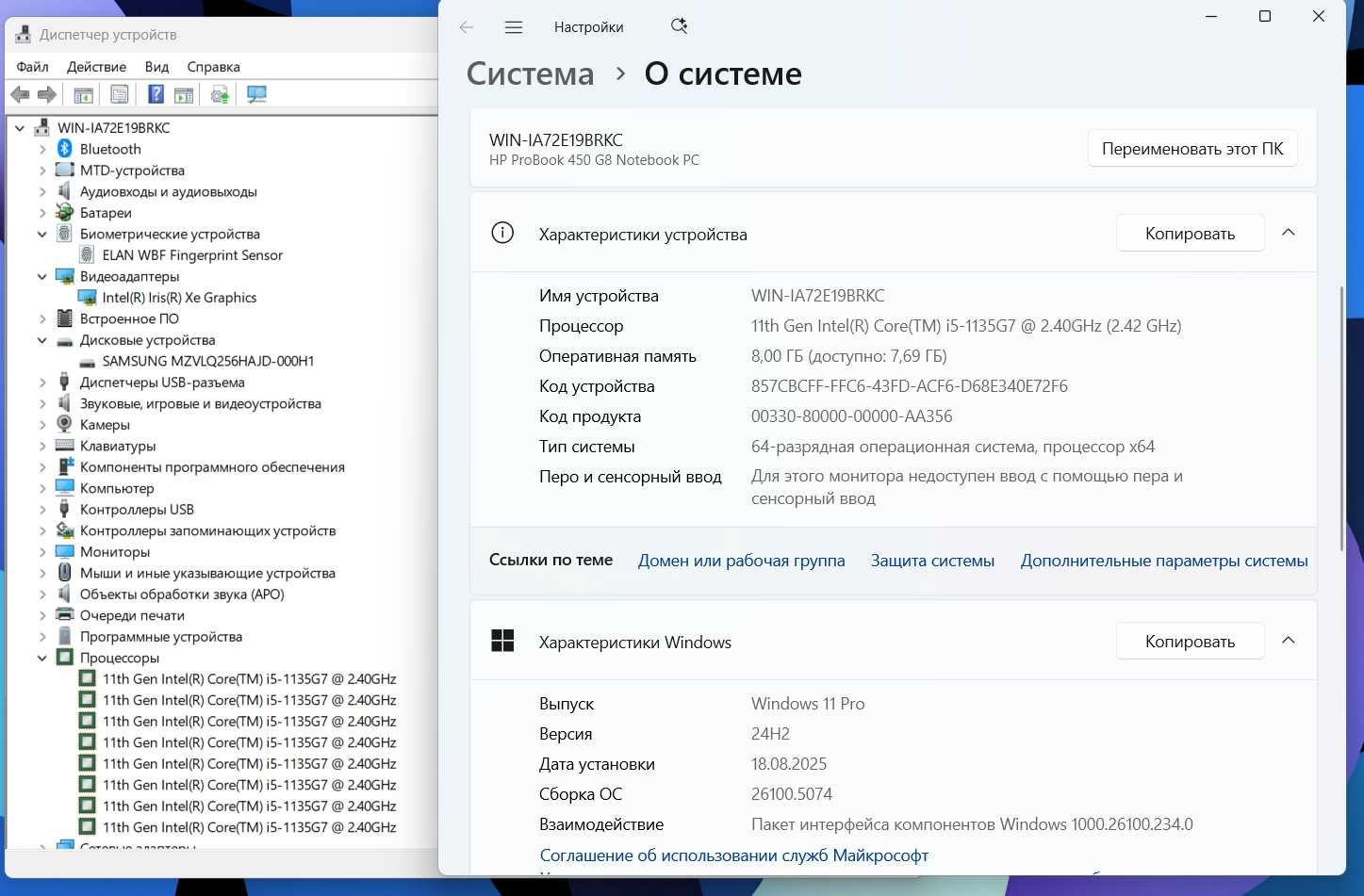1364x896 pixels.
Task: Click the Settings window vertical scrollbar
Action: [1341, 417]
